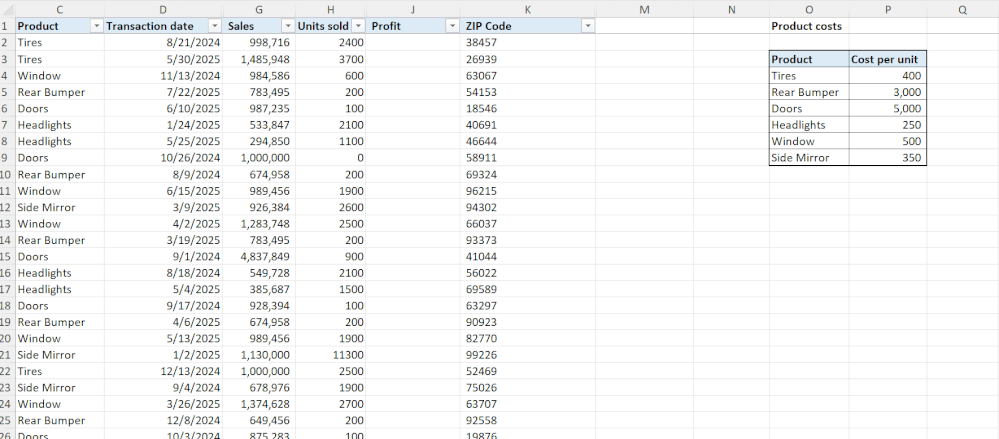The width and height of the screenshot is (999, 439).
Task: Open the Profit column filter dropdown
Action: tap(452, 26)
